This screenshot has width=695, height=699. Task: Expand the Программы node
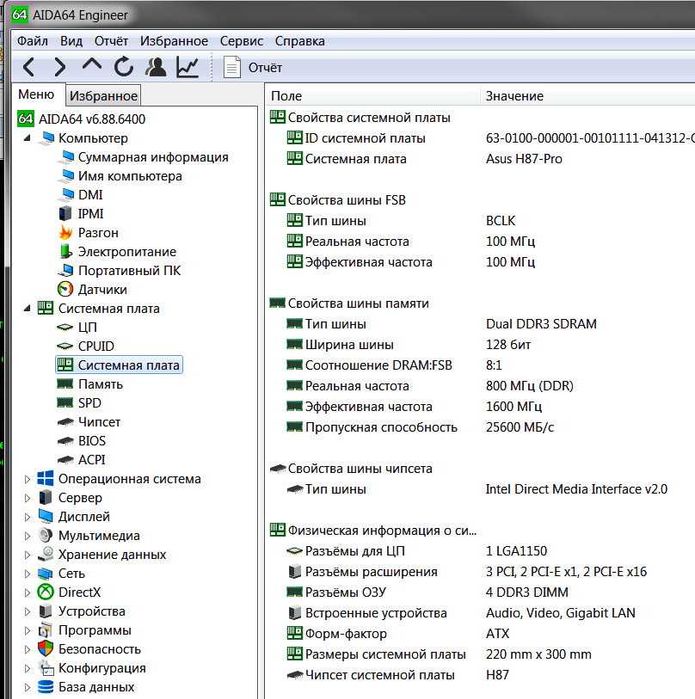point(27,630)
